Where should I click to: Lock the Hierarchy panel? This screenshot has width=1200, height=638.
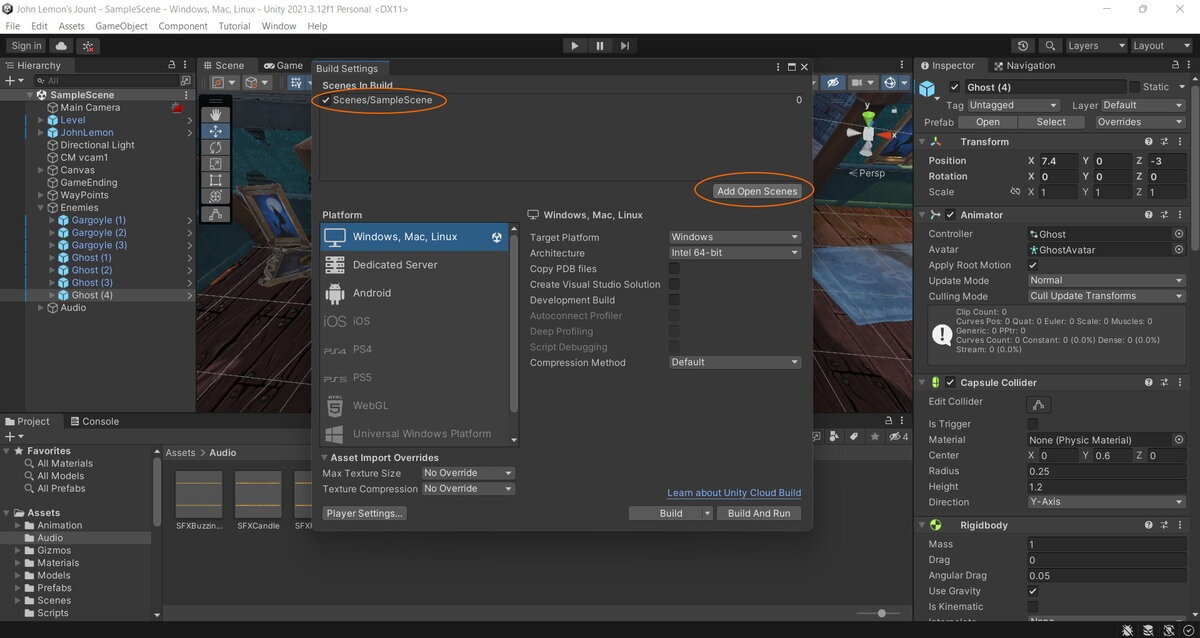(x=172, y=66)
